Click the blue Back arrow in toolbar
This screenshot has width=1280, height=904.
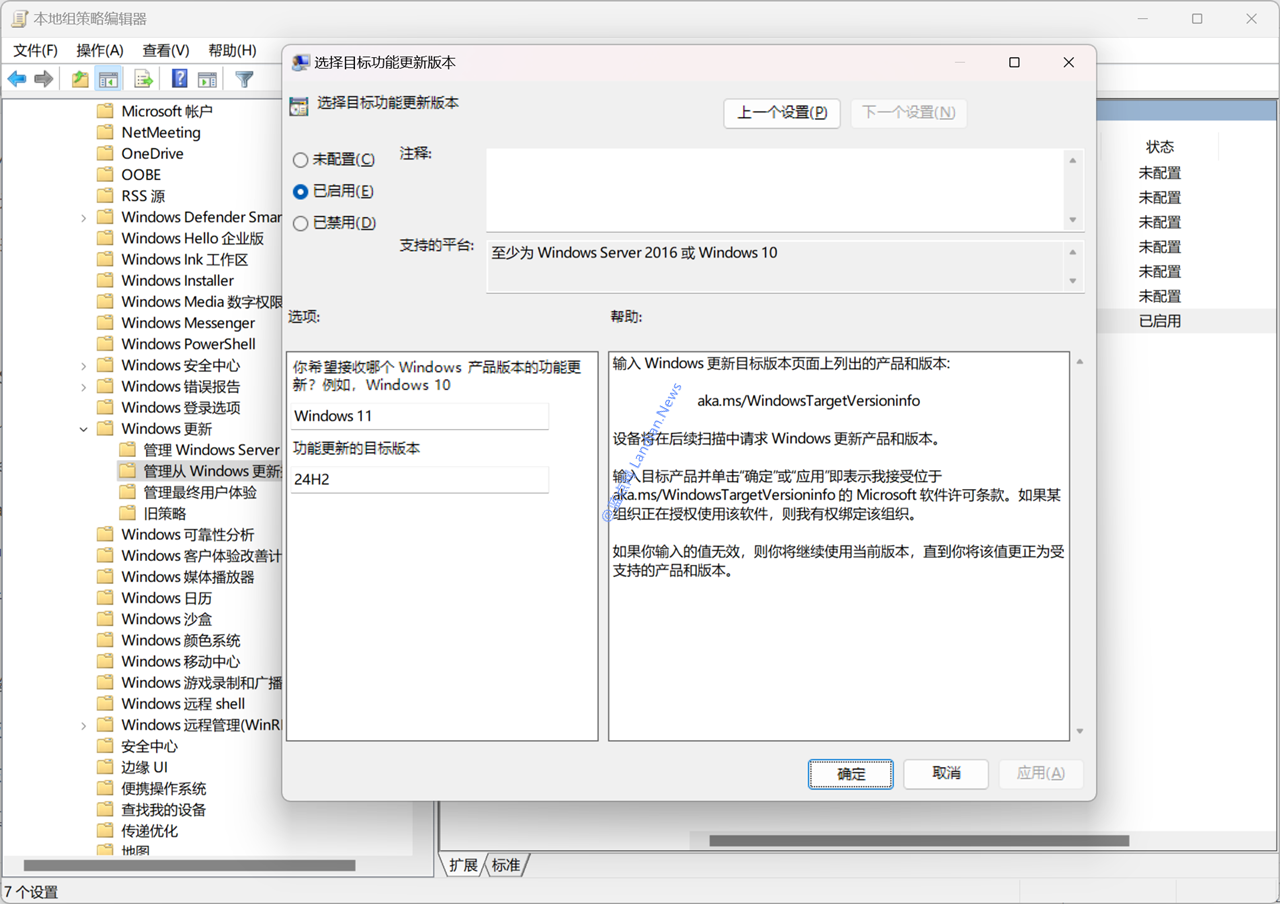(17, 79)
